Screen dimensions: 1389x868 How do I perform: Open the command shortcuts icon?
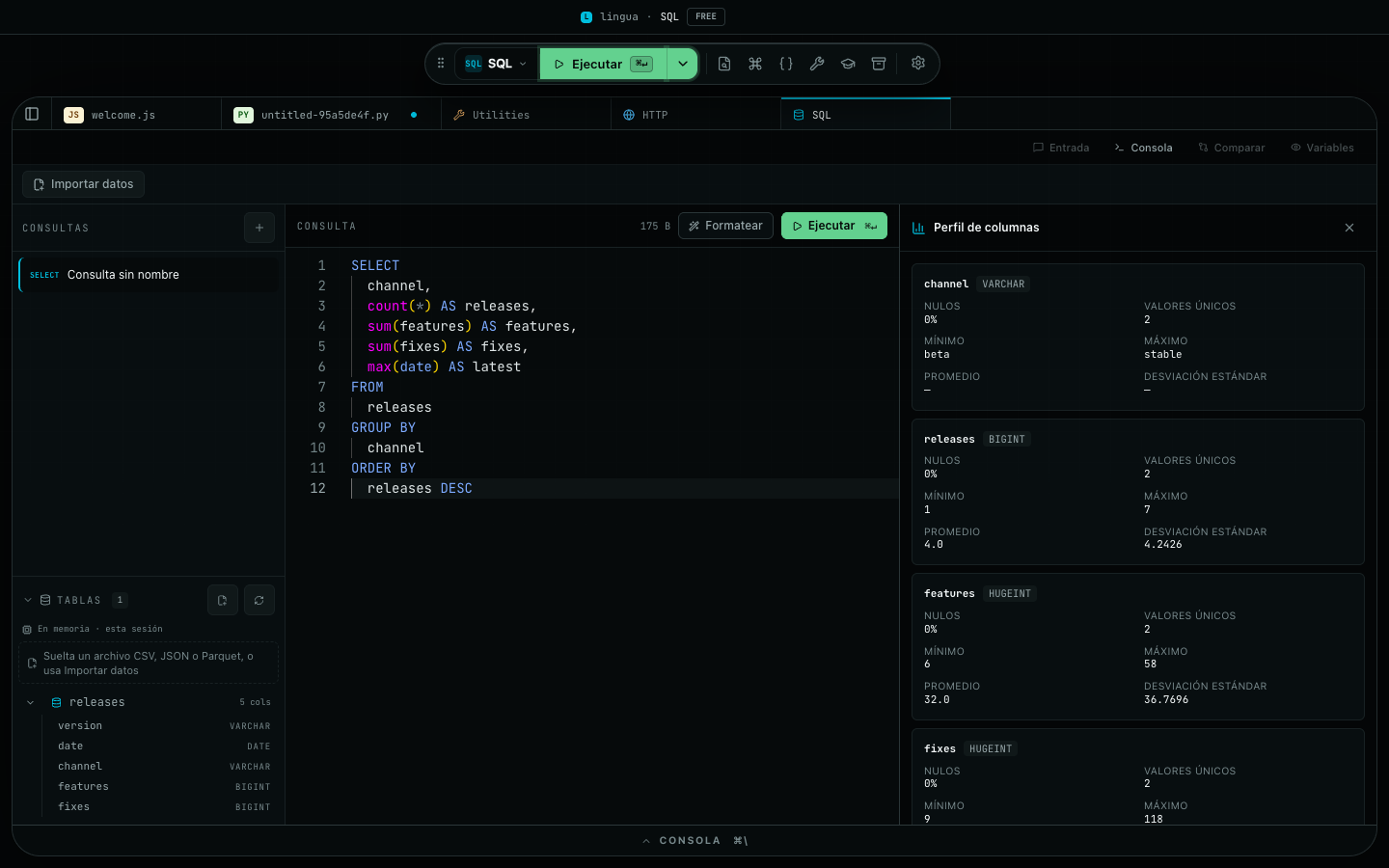coord(755,64)
